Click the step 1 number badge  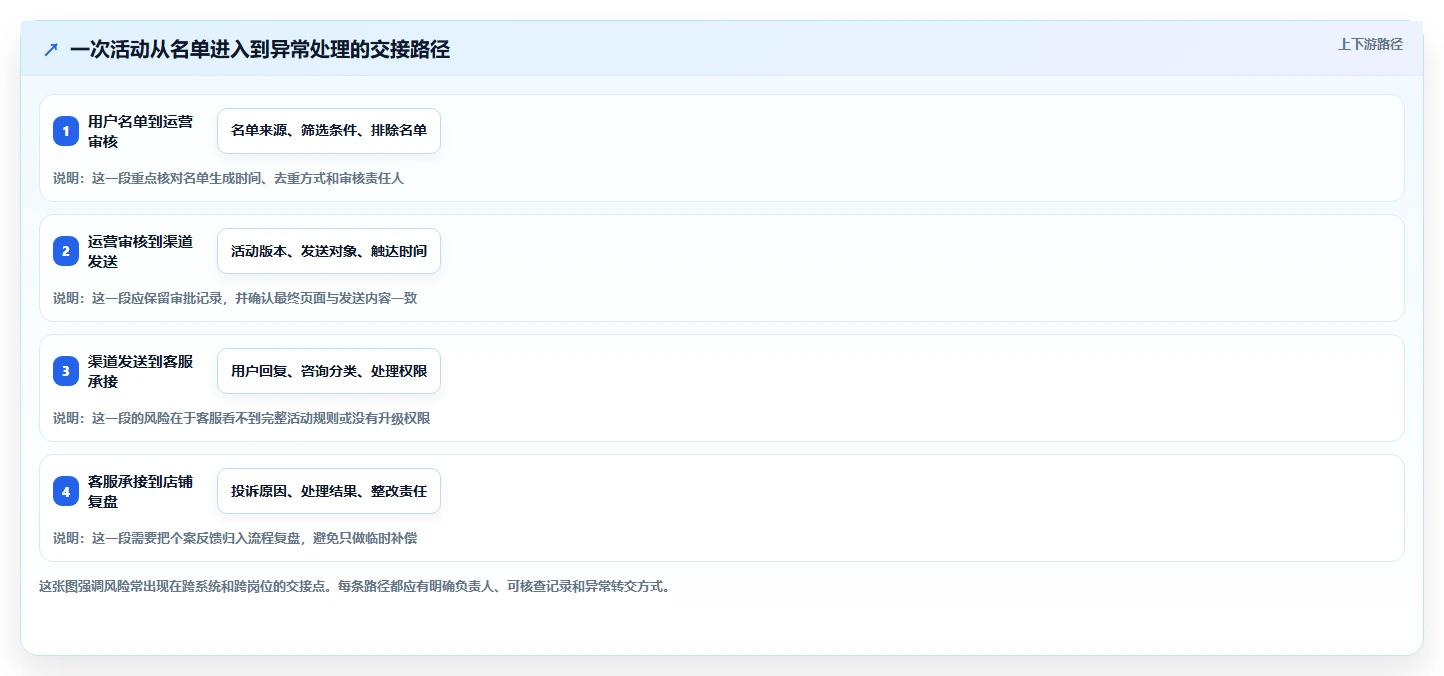pos(66,131)
